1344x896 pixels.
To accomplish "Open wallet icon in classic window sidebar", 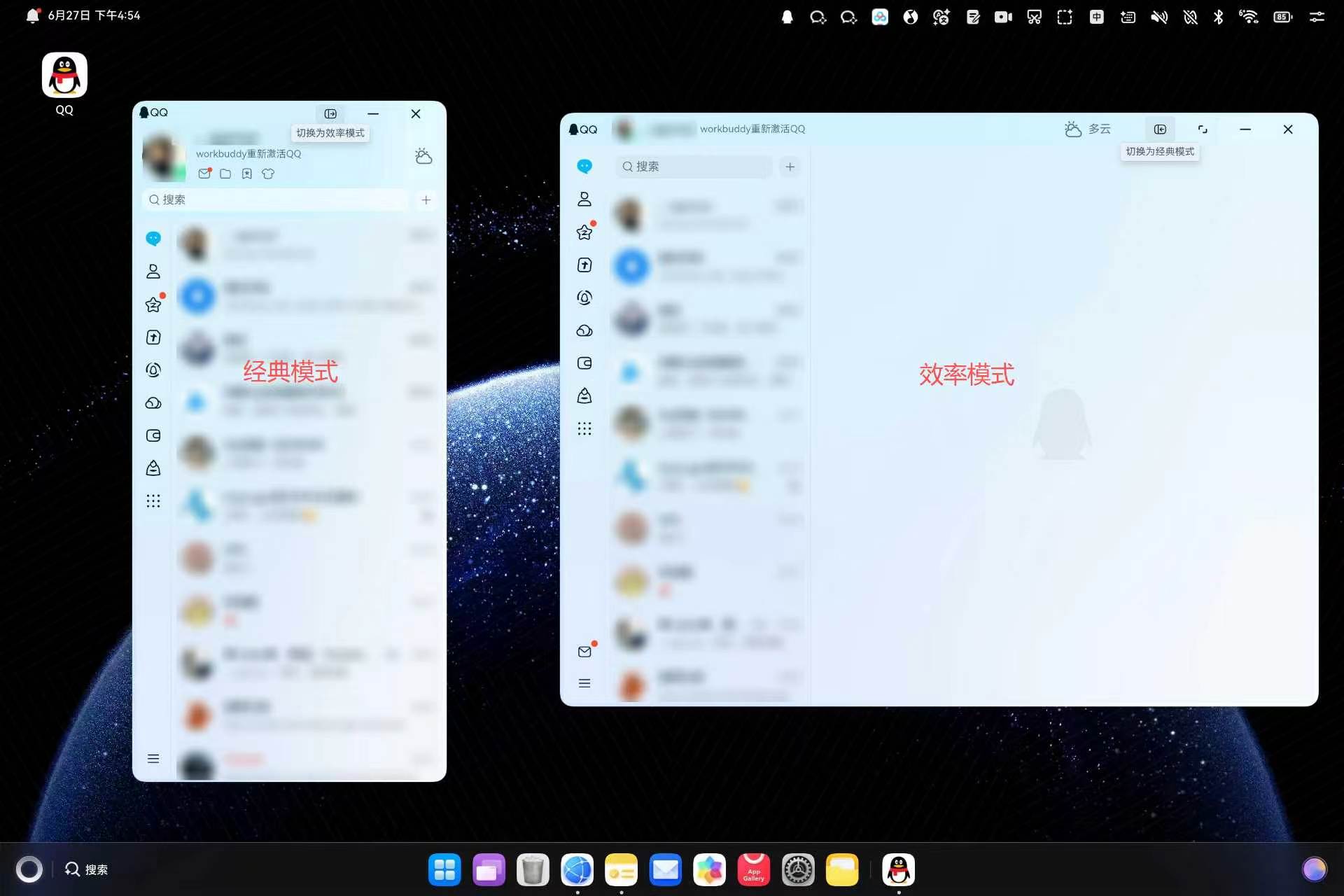I will 153,435.
